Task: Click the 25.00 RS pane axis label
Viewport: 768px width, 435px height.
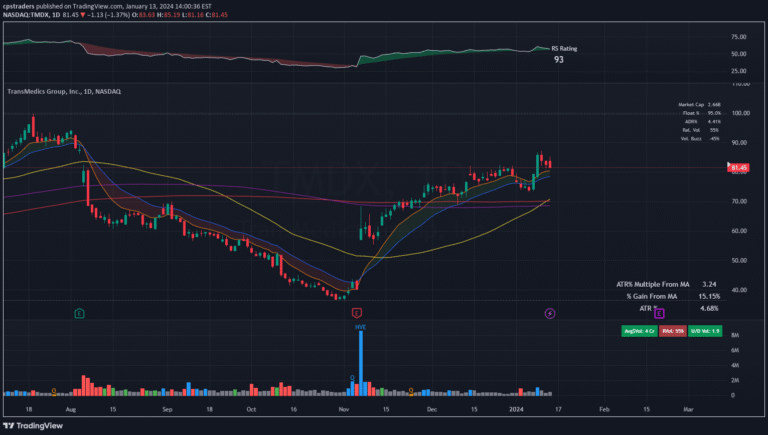Action: point(739,71)
